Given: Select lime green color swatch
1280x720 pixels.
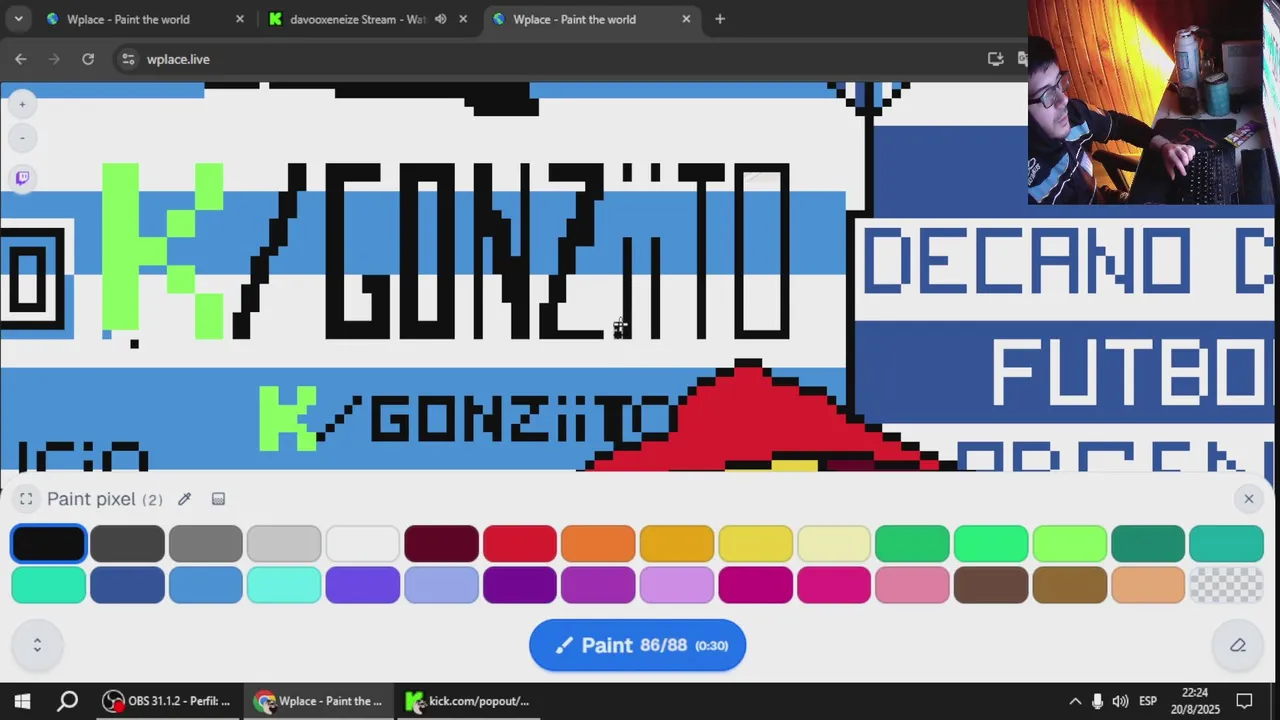Looking at the screenshot, I should click(x=1069, y=544).
